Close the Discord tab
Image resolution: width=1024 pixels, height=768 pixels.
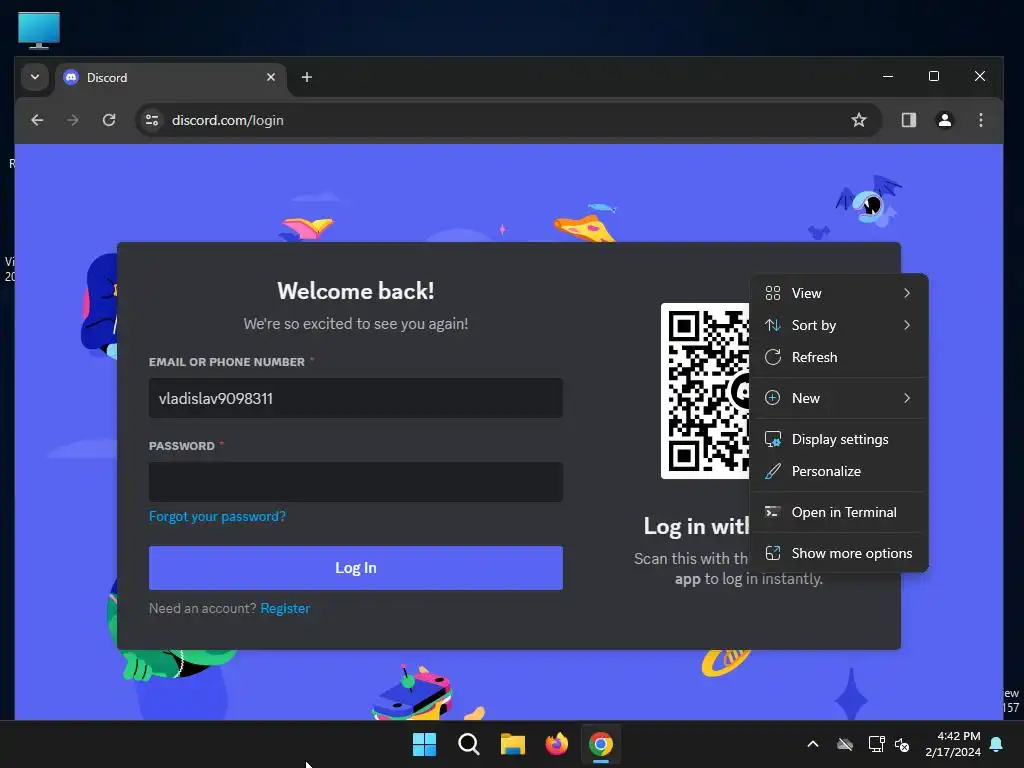[270, 77]
